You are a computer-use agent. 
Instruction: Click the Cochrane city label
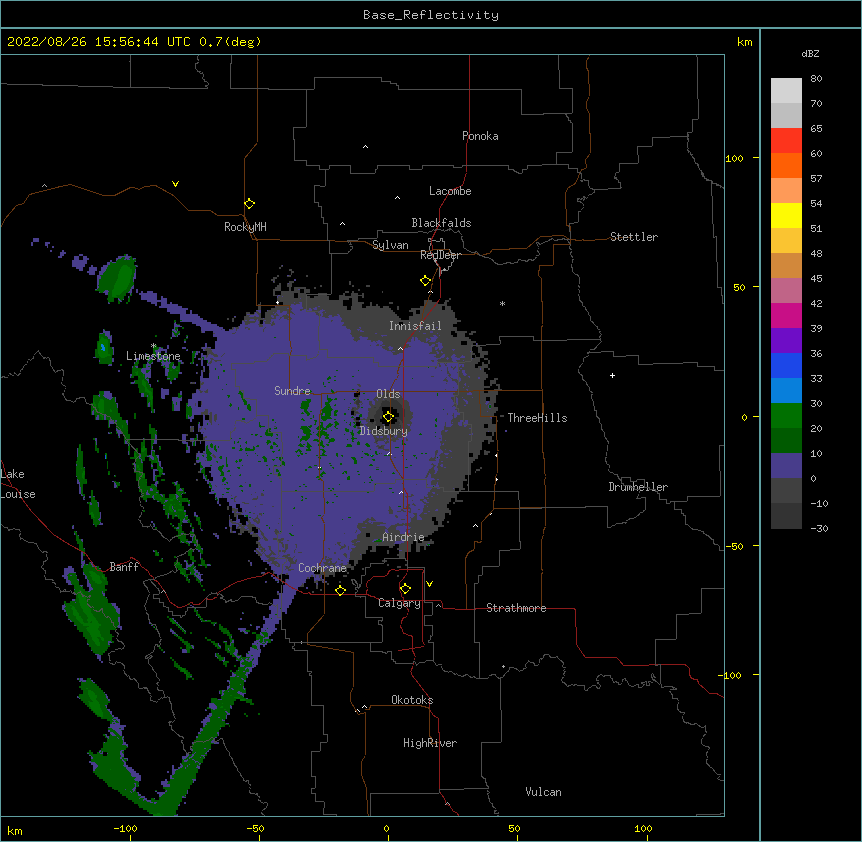tap(322, 568)
